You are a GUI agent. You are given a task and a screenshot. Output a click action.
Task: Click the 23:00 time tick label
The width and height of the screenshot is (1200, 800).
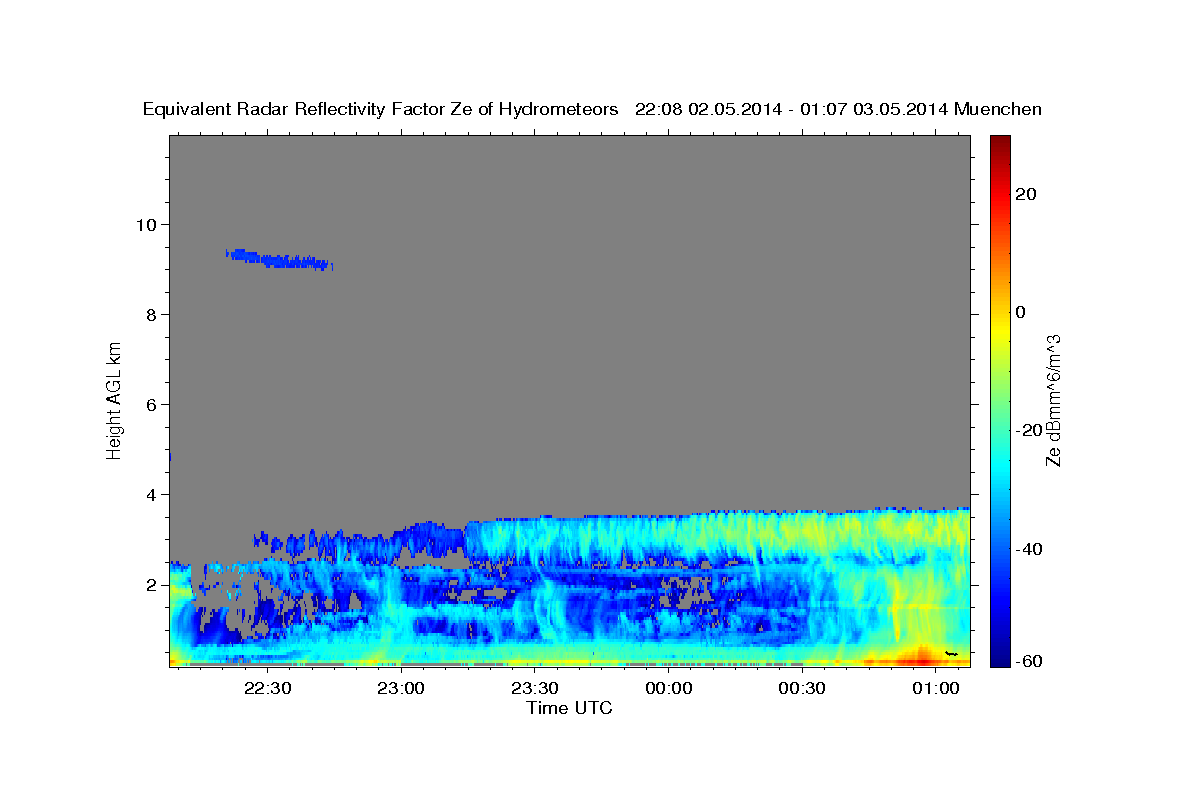(402, 689)
